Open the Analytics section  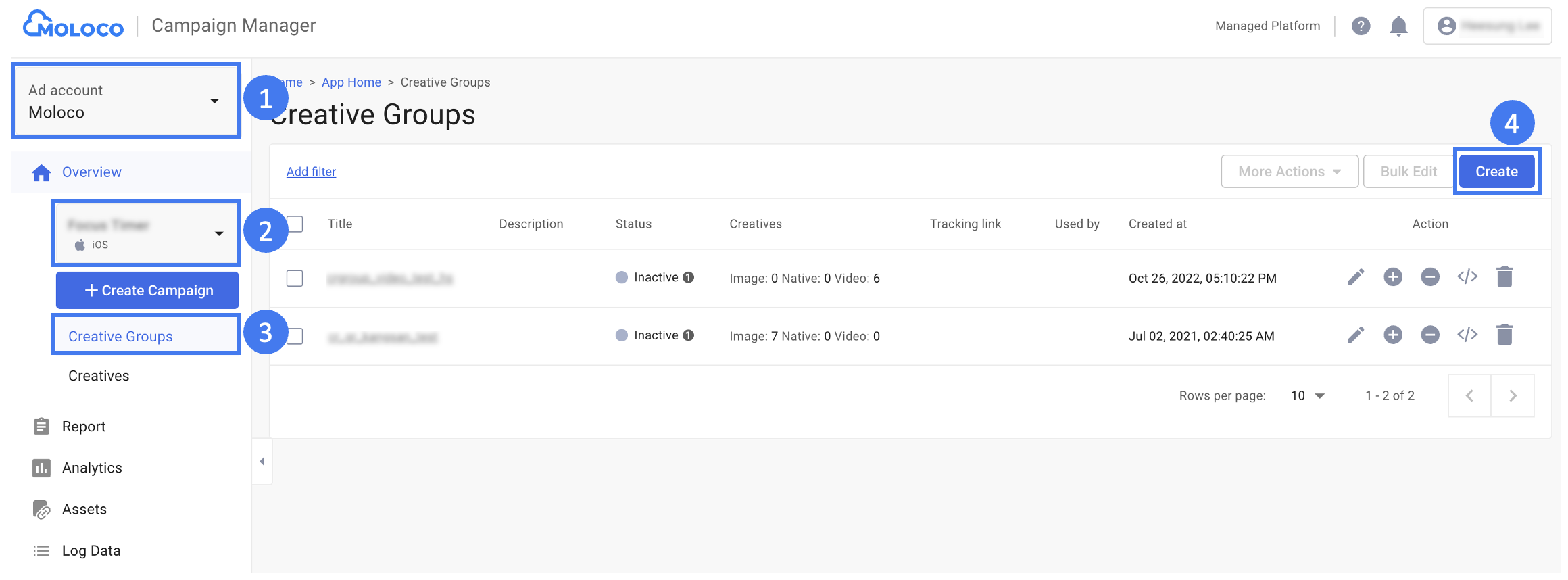[92, 468]
